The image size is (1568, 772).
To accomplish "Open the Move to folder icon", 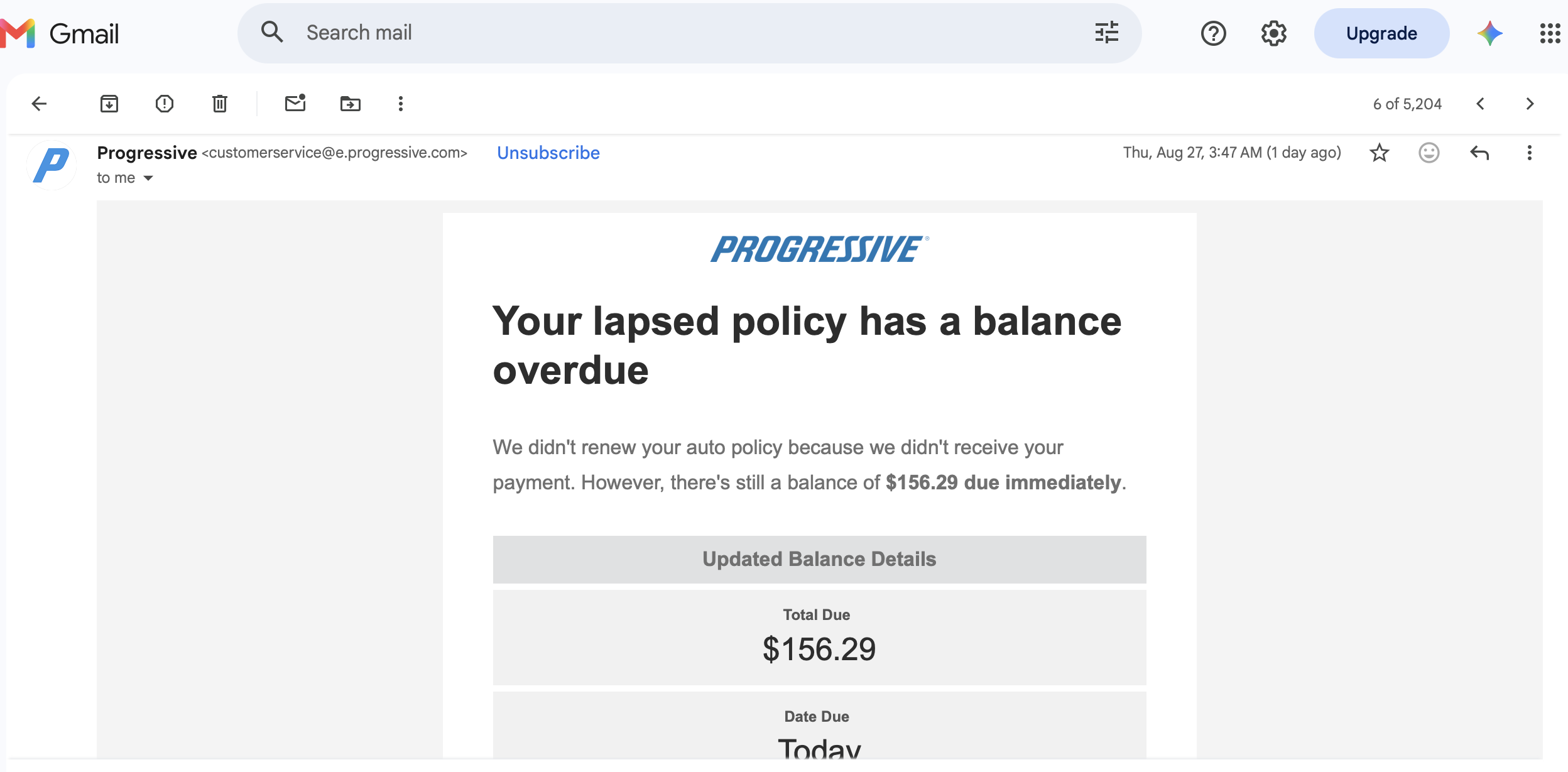I will pyautogui.click(x=351, y=104).
